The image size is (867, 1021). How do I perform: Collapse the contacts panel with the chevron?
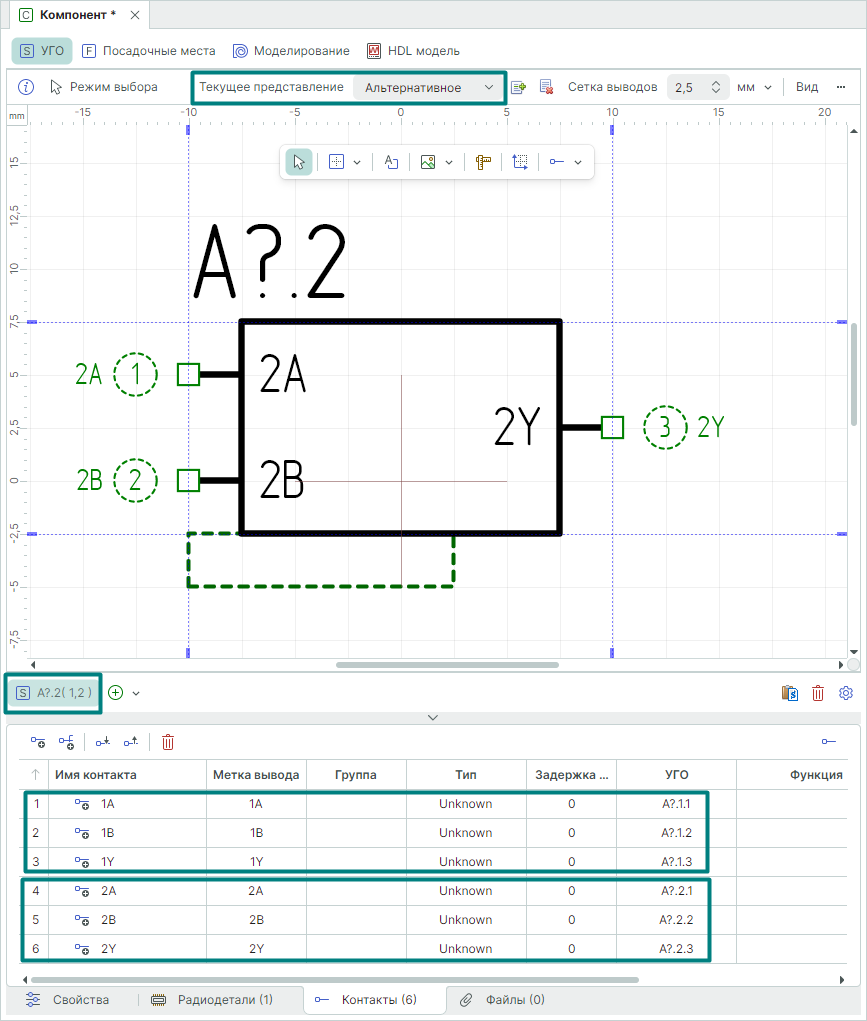pyautogui.click(x=433, y=717)
